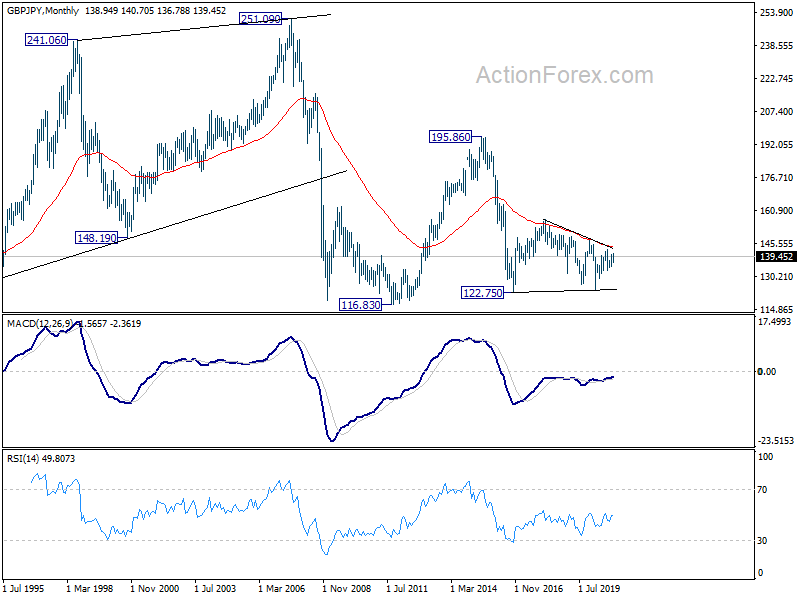Click the 251.090 peak price label
This screenshot has height=600, width=800.
point(261,19)
